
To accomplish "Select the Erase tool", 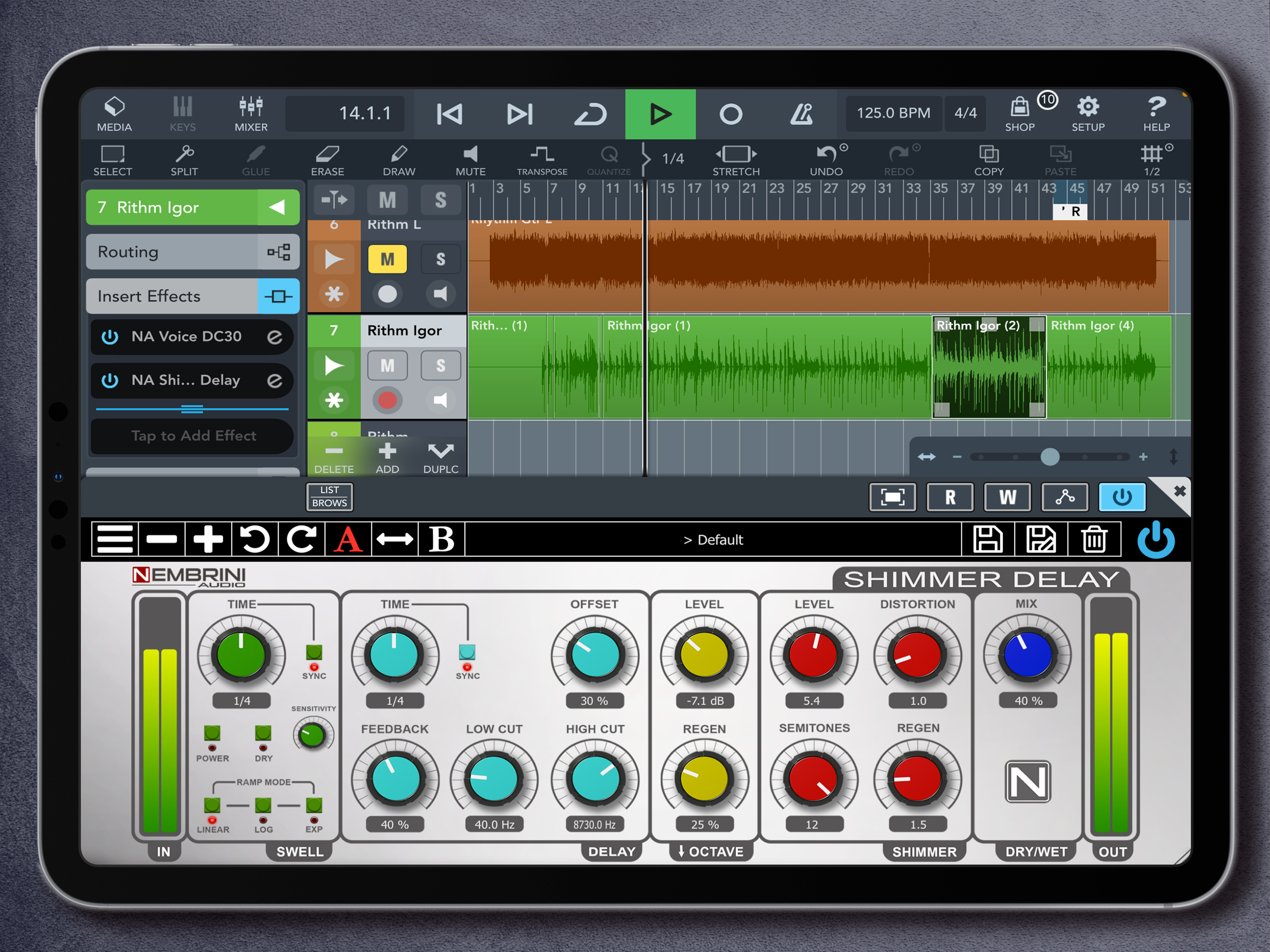I will (x=327, y=160).
